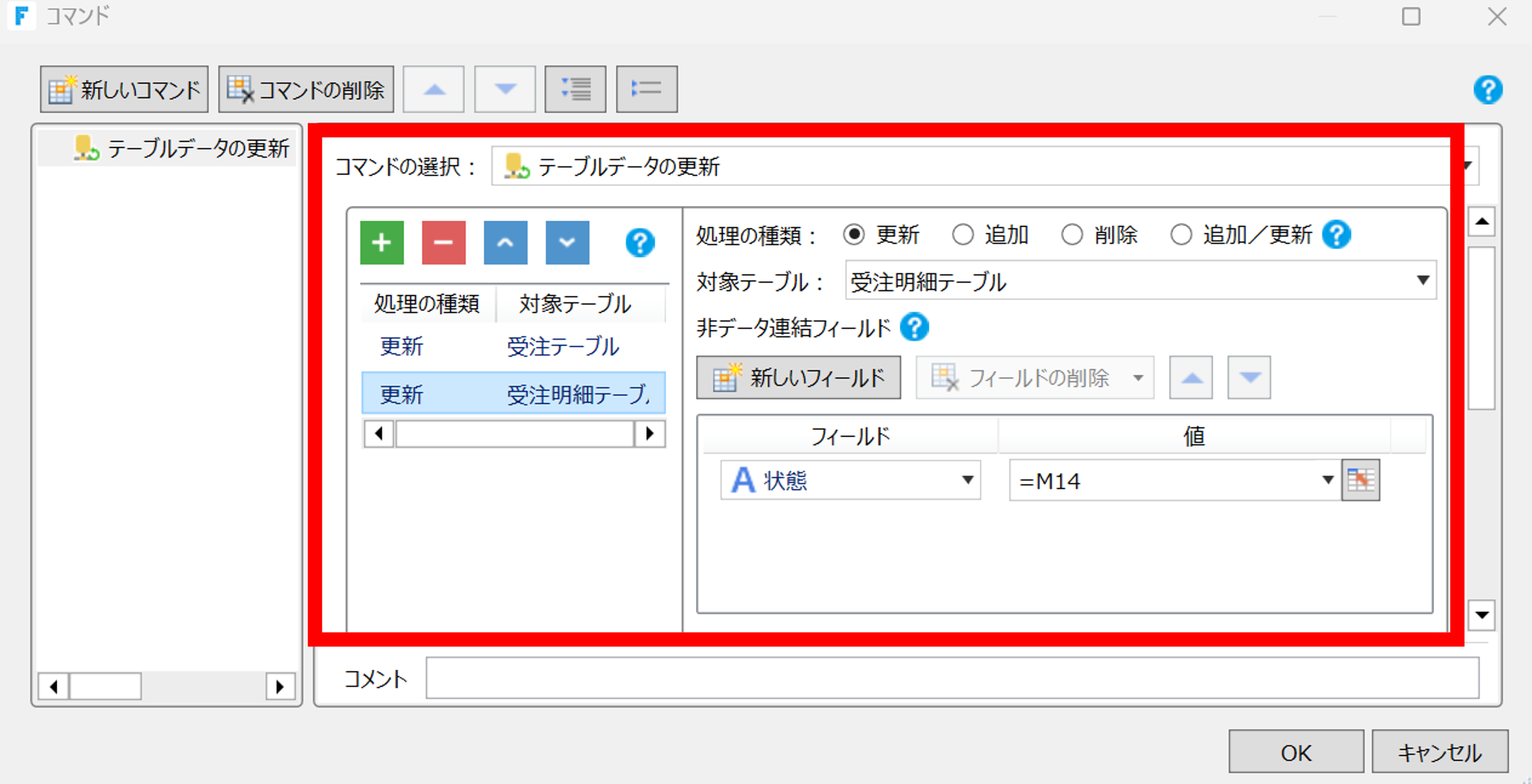Click help icon beside 非データ連結フィールド
Screen dimensions: 1532x784
pos(914,327)
